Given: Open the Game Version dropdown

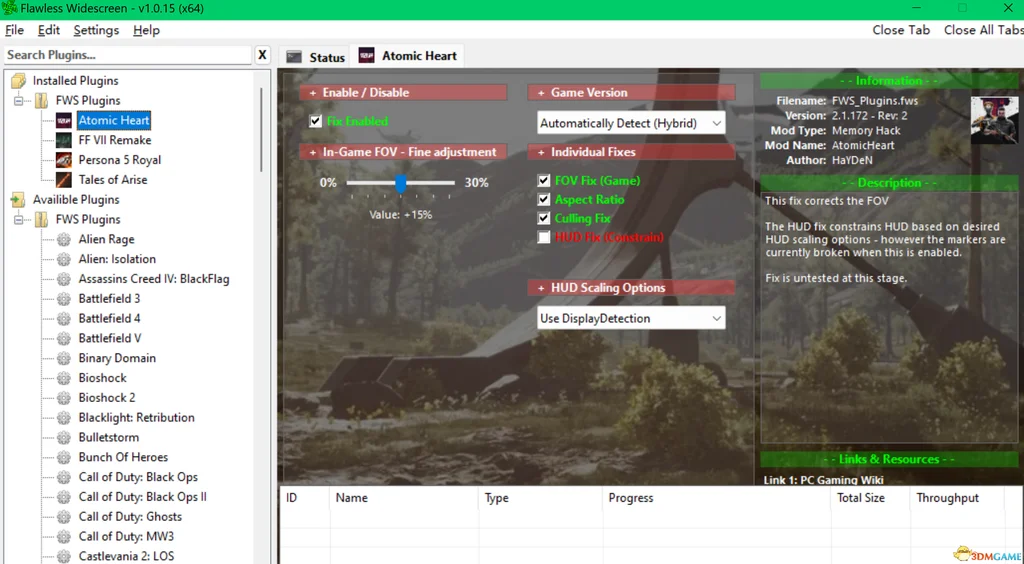Looking at the screenshot, I should coord(631,123).
